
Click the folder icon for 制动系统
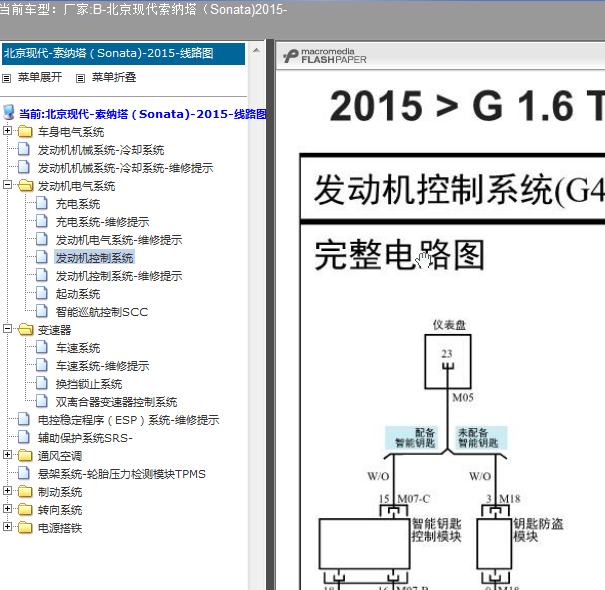point(25,492)
